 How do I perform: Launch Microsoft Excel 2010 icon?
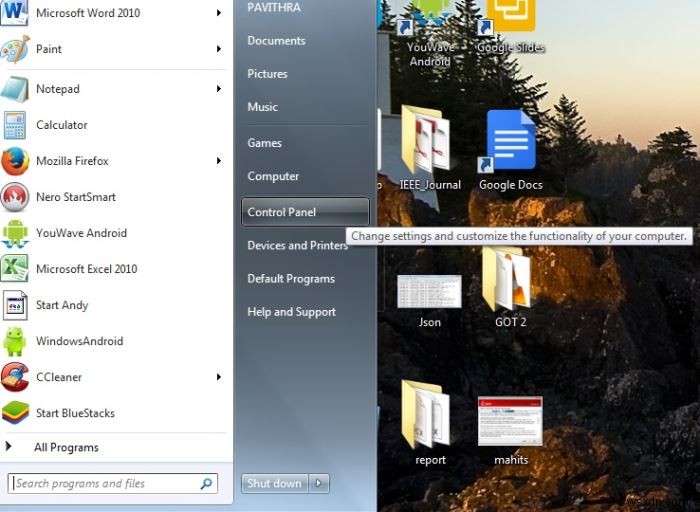[15, 269]
